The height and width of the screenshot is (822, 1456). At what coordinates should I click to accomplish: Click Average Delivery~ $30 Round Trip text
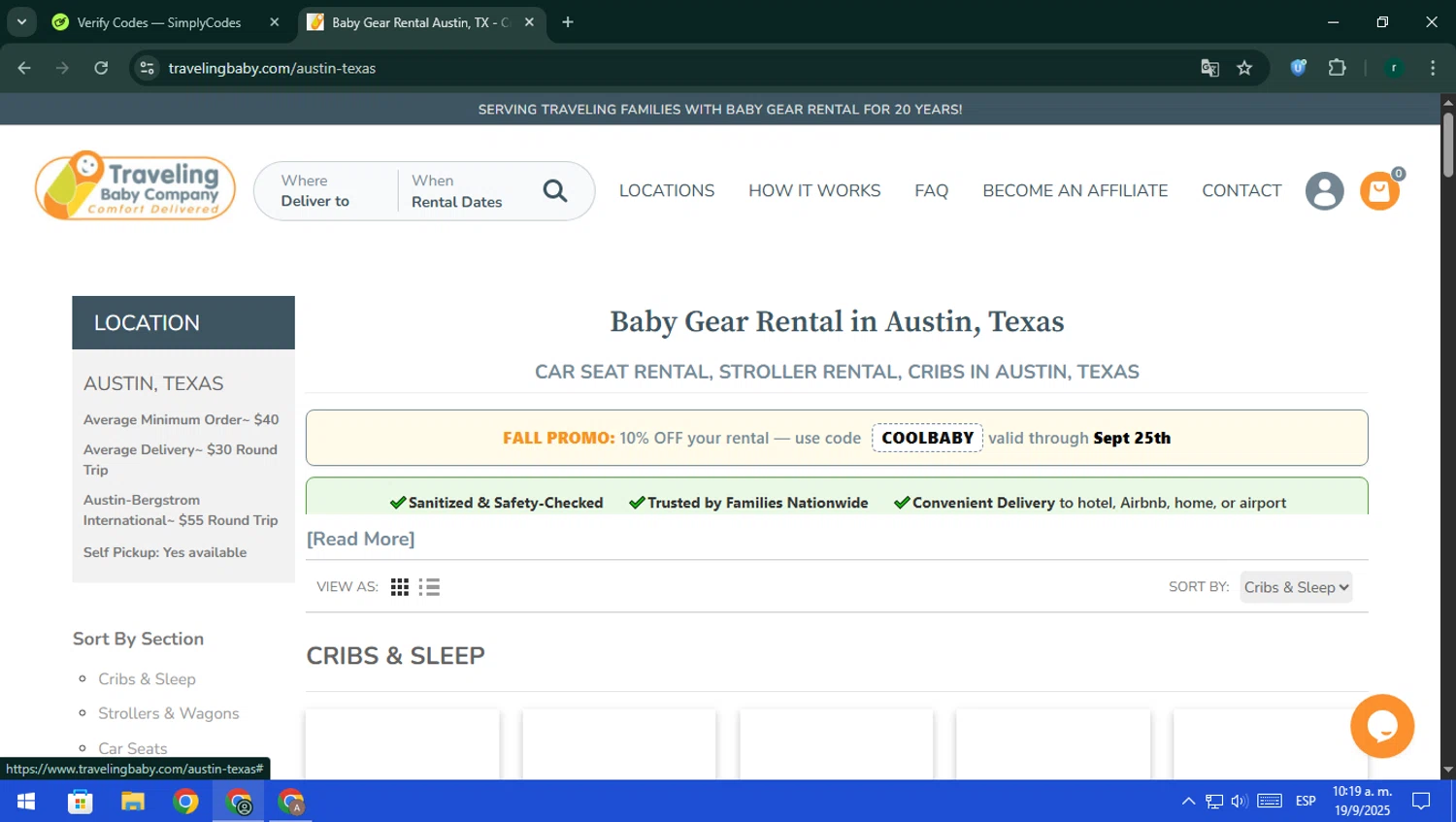[x=181, y=460]
